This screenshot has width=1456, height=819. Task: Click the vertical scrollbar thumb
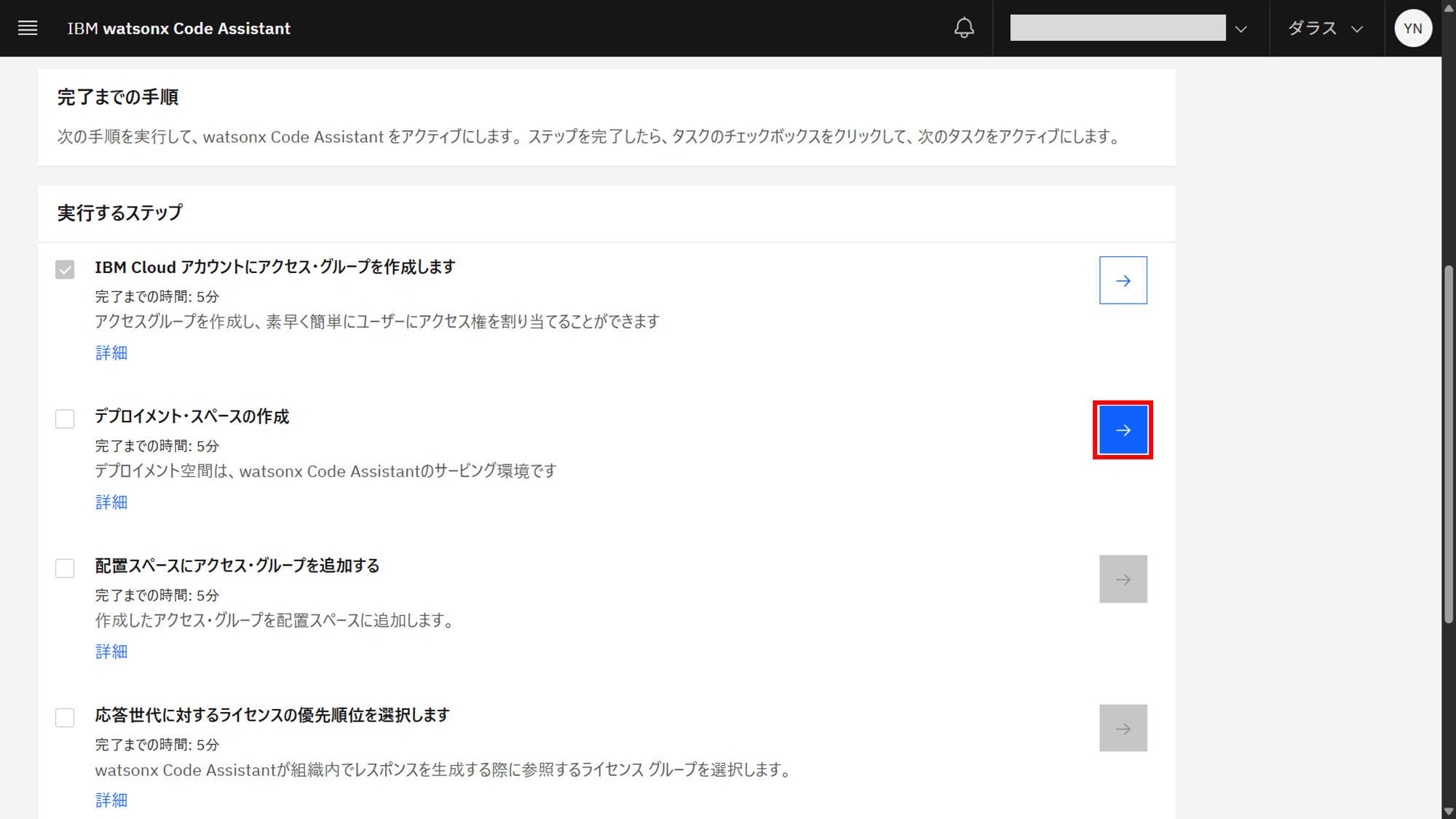click(1448, 444)
